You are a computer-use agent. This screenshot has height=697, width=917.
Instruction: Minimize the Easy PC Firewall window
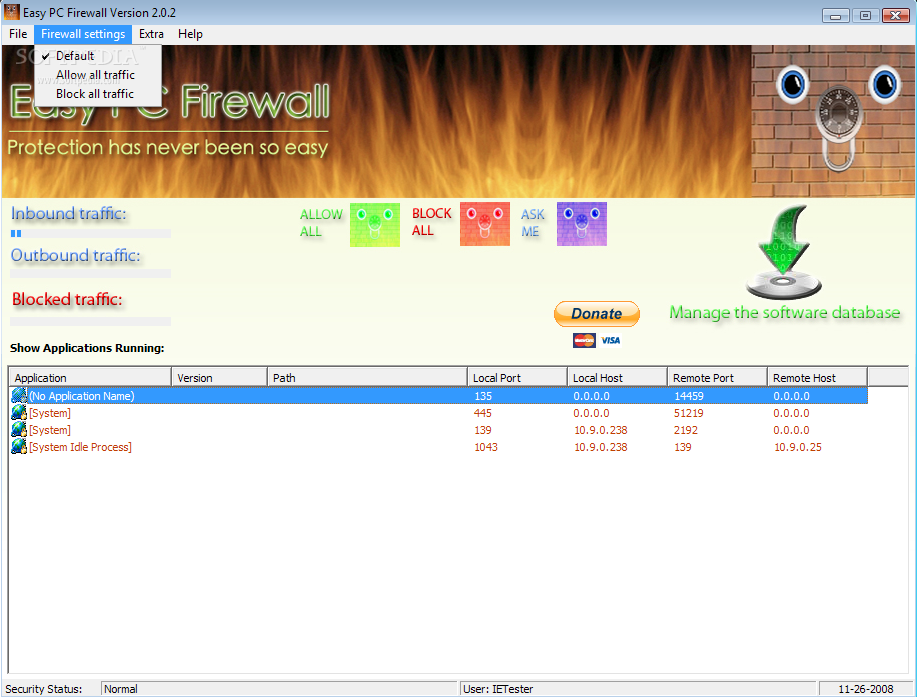tap(836, 16)
